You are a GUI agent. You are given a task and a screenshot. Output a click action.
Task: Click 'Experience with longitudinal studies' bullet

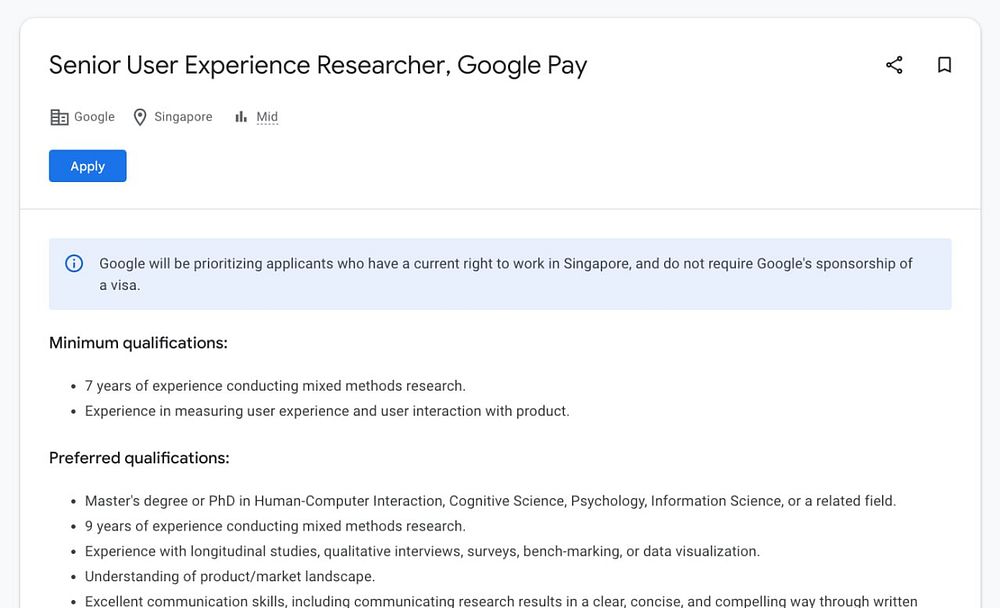pos(422,551)
